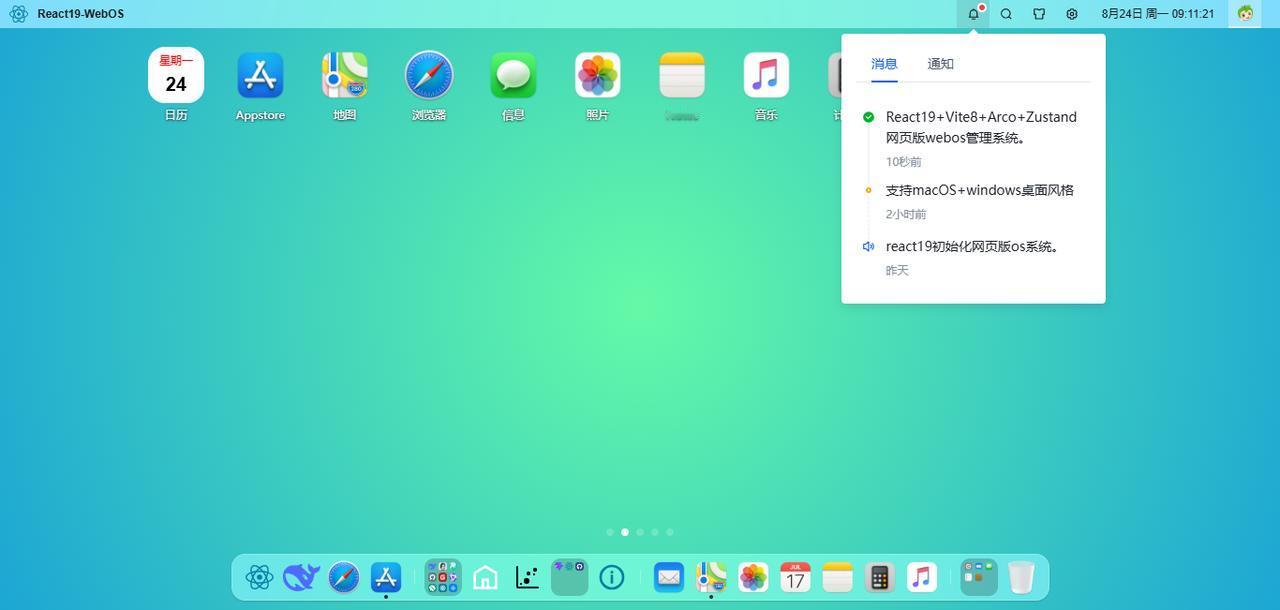Viewport: 1280px width, 610px height.
Task: Open the search icon in top bar
Action: pos(1006,14)
